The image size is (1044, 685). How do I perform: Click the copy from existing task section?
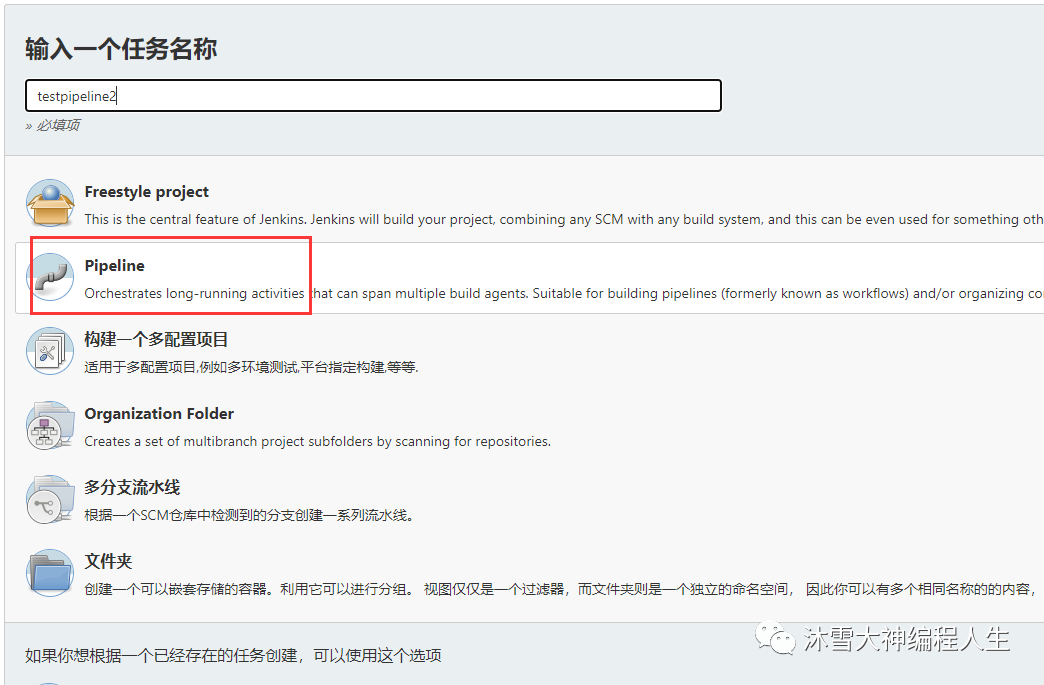233,656
